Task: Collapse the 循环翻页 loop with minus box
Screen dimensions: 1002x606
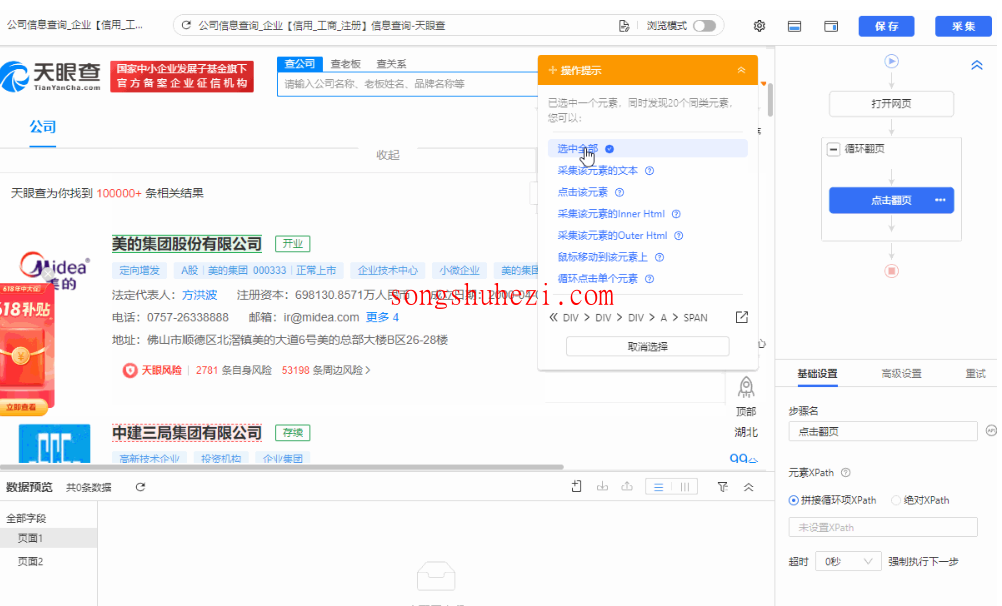Action: [833, 149]
